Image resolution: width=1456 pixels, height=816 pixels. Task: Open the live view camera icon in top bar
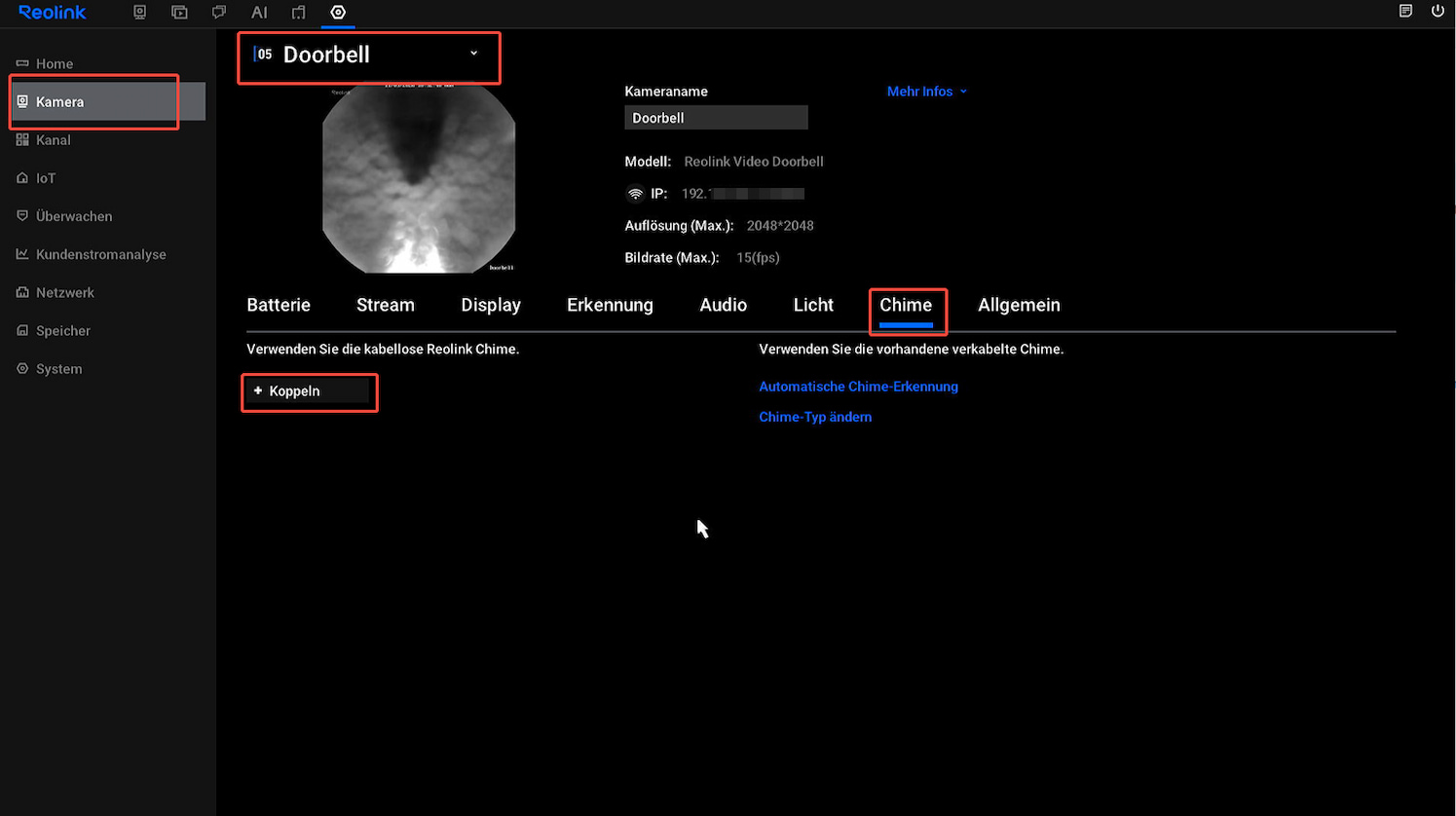pyautogui.click(x=140, y=12)
